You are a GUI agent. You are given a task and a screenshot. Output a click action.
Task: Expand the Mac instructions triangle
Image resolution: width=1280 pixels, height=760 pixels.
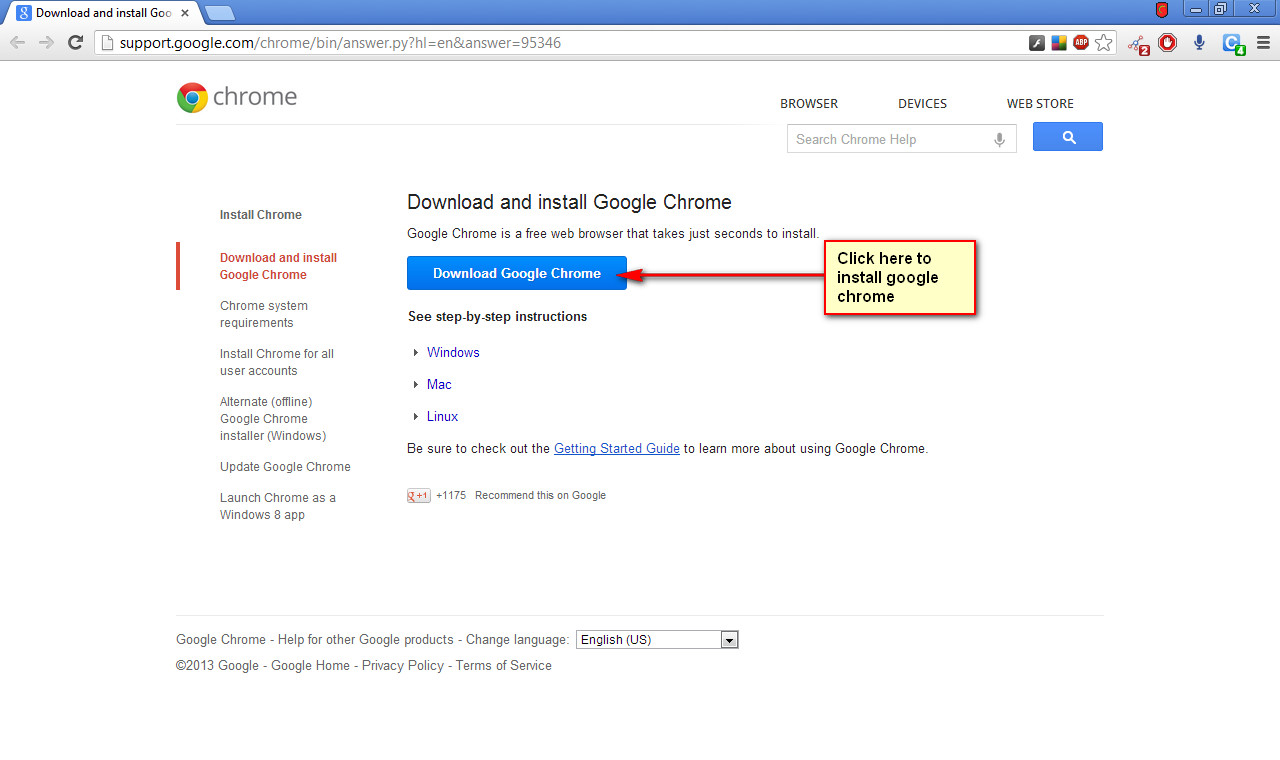point(416,385)
